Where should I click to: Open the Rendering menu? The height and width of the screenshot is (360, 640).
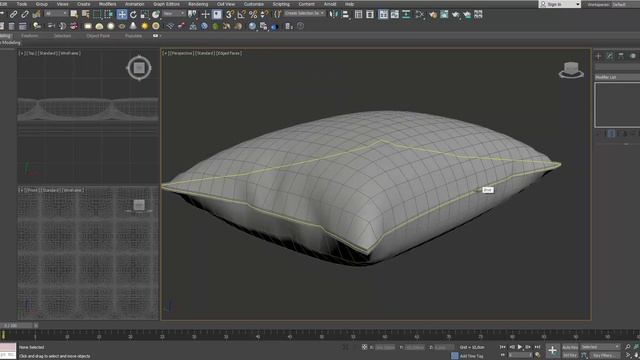(x=198, y=4)
